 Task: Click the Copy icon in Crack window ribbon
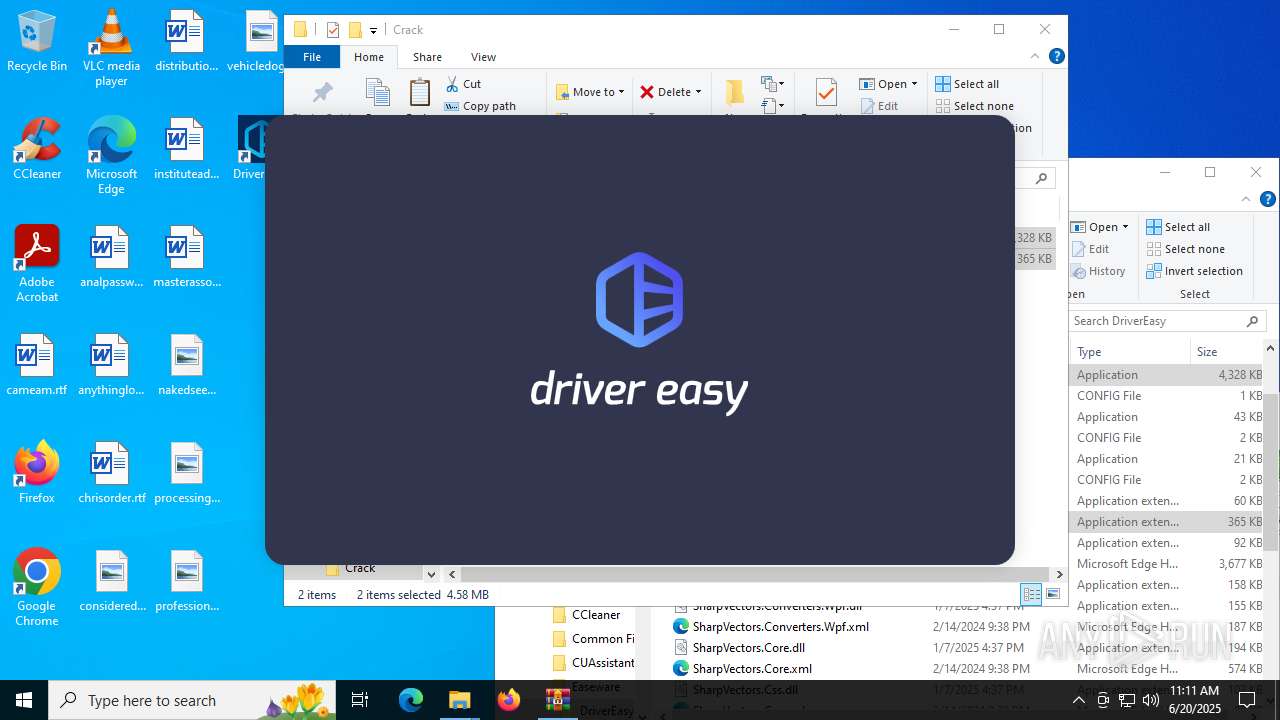pyautogui.click(x=377, y=93)
